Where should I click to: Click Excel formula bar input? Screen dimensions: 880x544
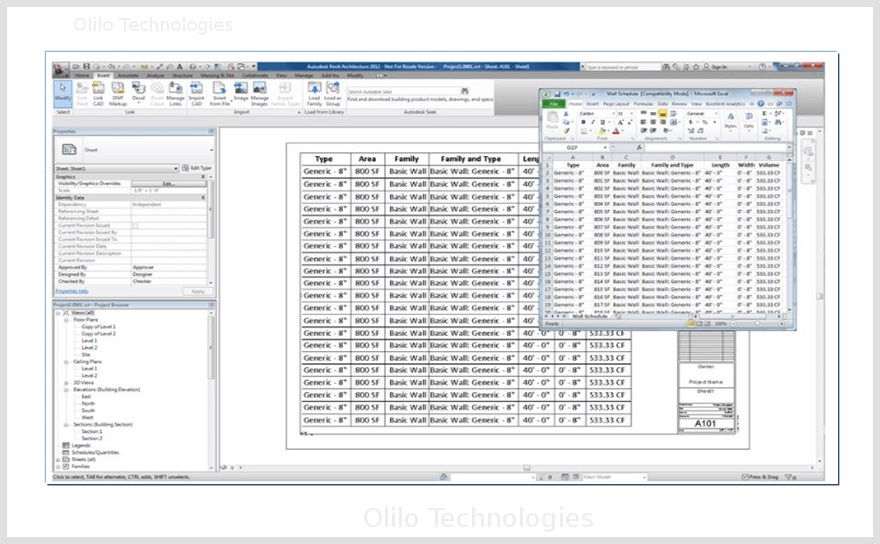(x=716, y=147)
